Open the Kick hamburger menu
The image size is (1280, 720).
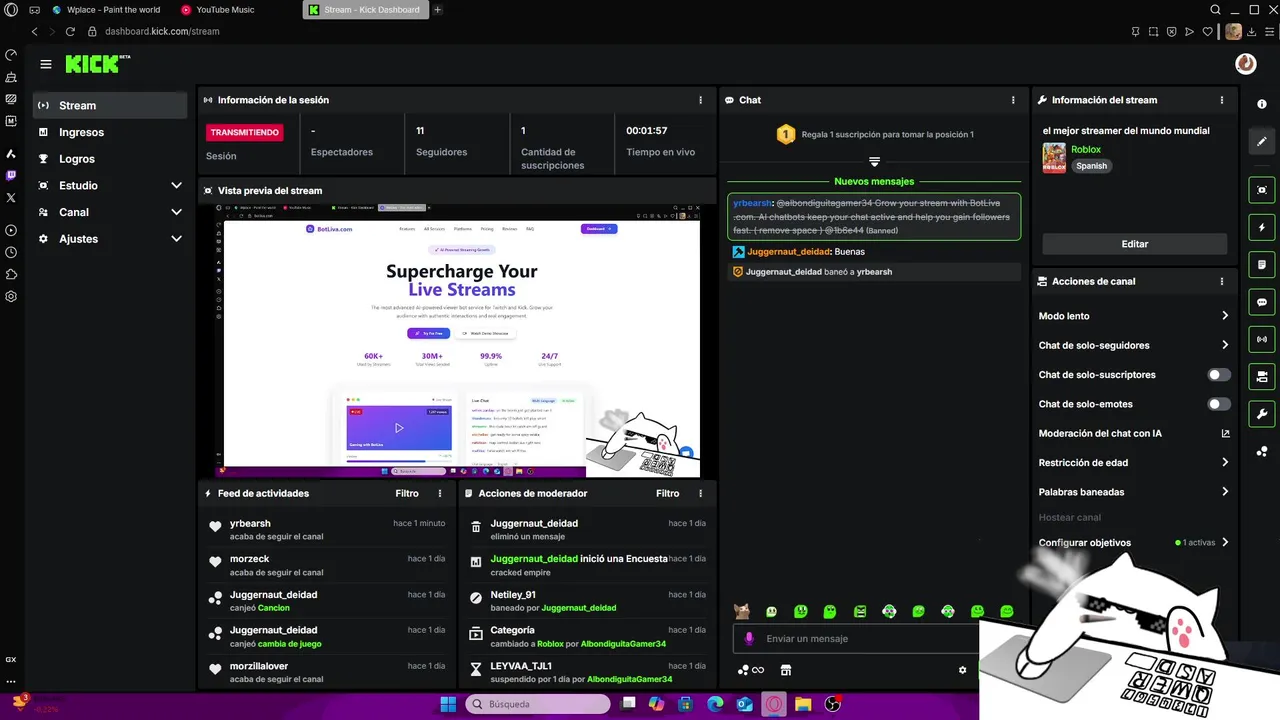click(45, 64)
